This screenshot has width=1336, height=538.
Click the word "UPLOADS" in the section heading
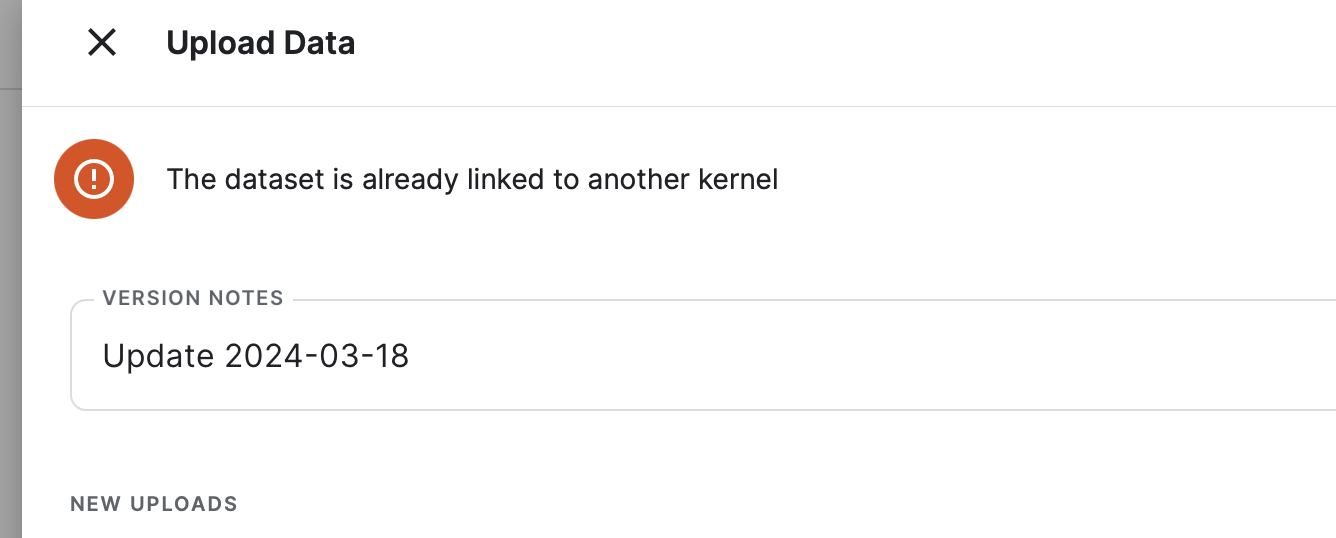coord(184,504)
